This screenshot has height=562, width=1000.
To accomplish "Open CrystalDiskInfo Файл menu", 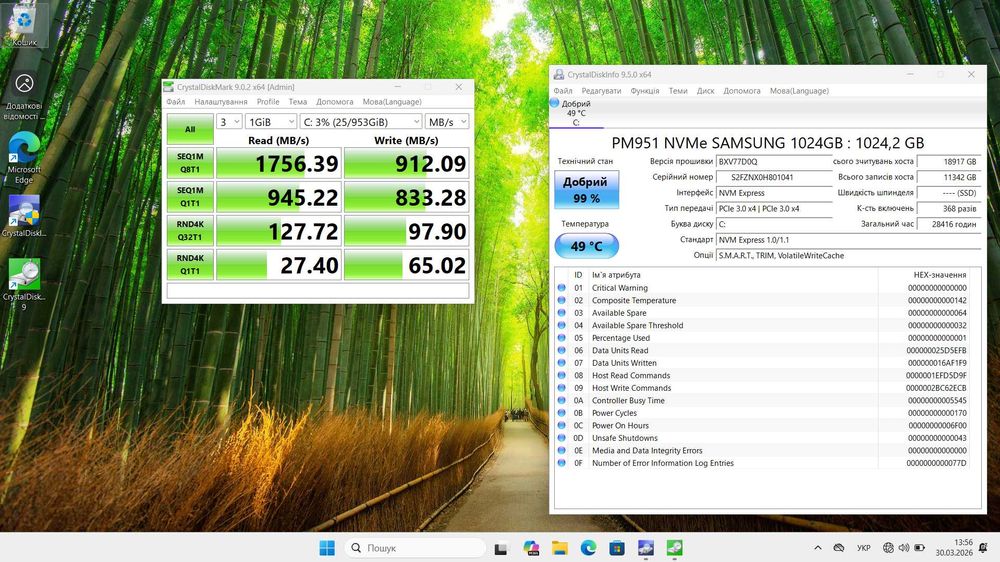I will click(562, 91).
